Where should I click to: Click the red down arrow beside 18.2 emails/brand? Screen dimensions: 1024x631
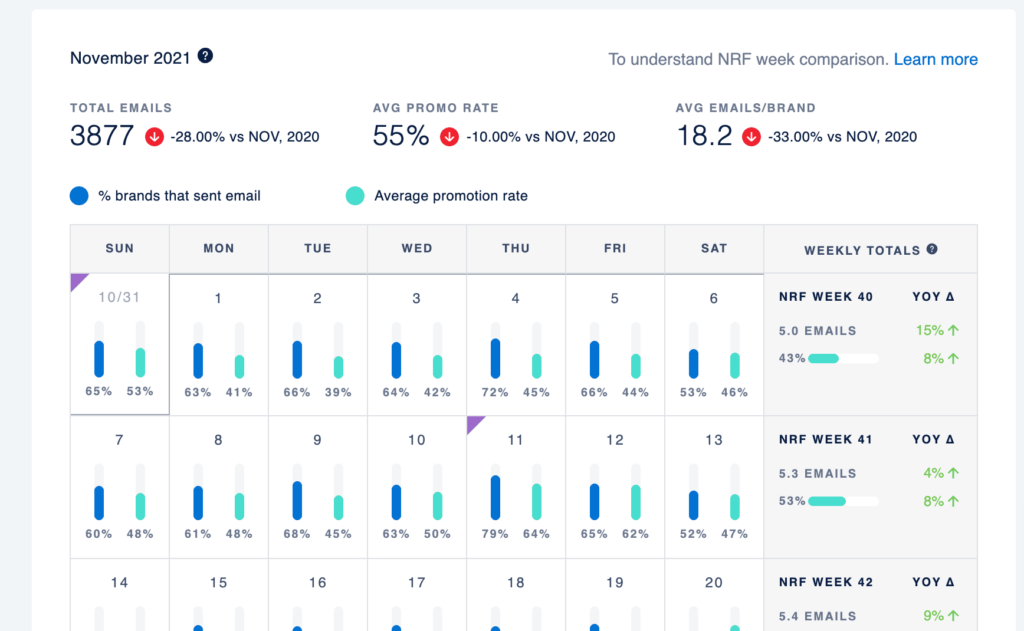point(751,137)
